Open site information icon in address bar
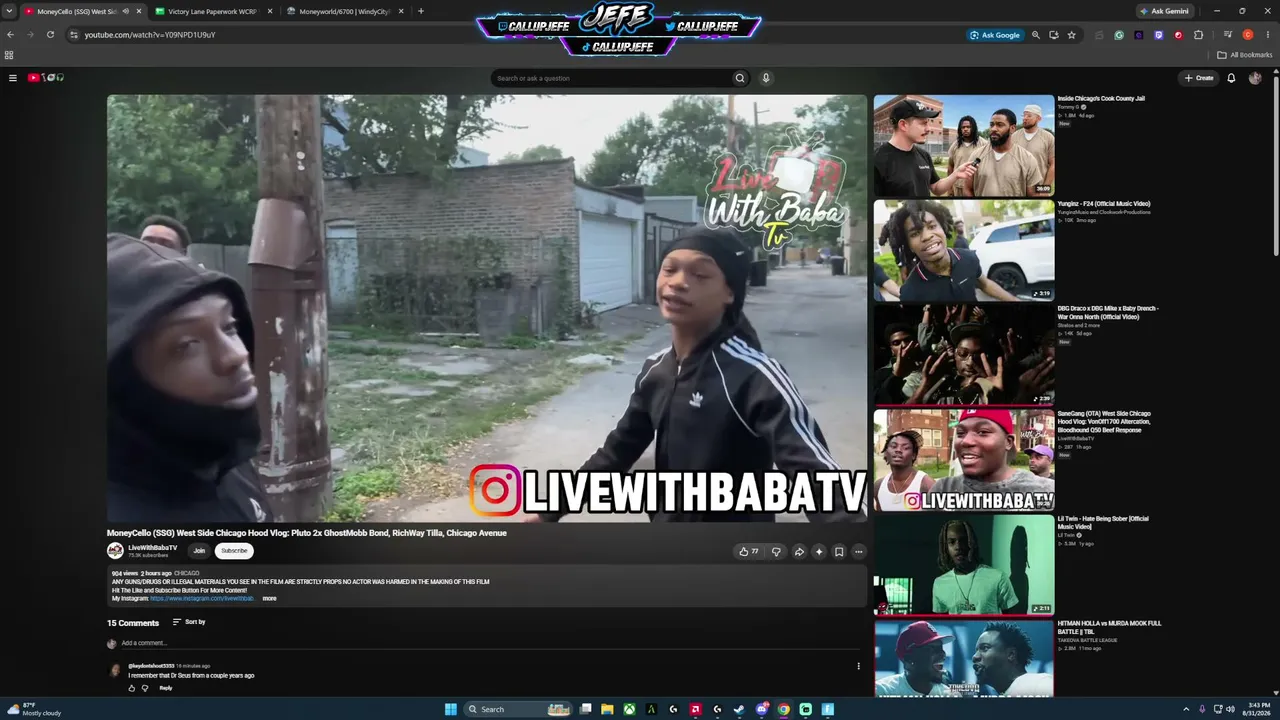The width and height of the screenshot is (1280, 720). pyautogui.click(x=73, y=35)
